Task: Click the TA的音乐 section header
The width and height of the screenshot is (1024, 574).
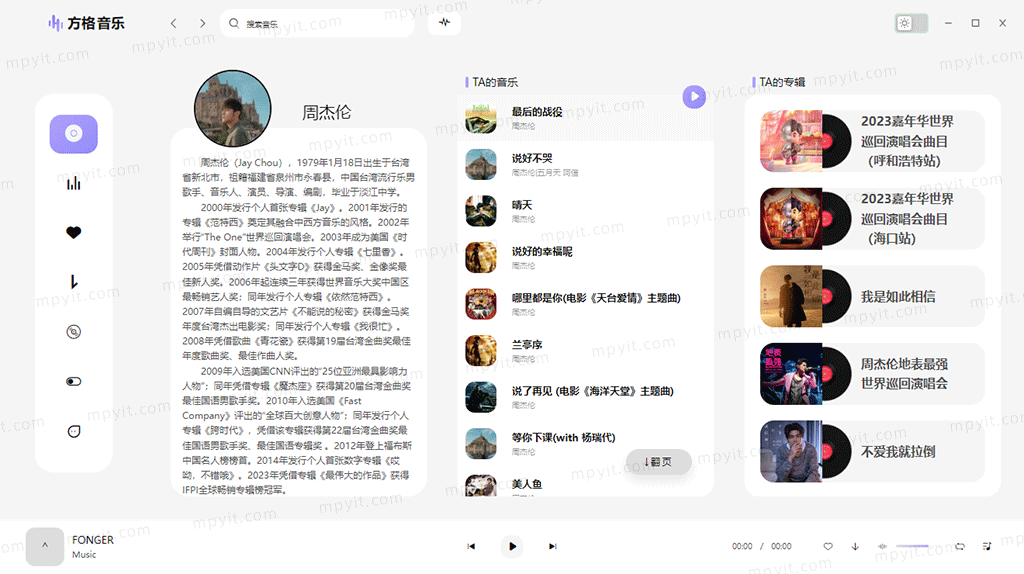Action: 495,82
